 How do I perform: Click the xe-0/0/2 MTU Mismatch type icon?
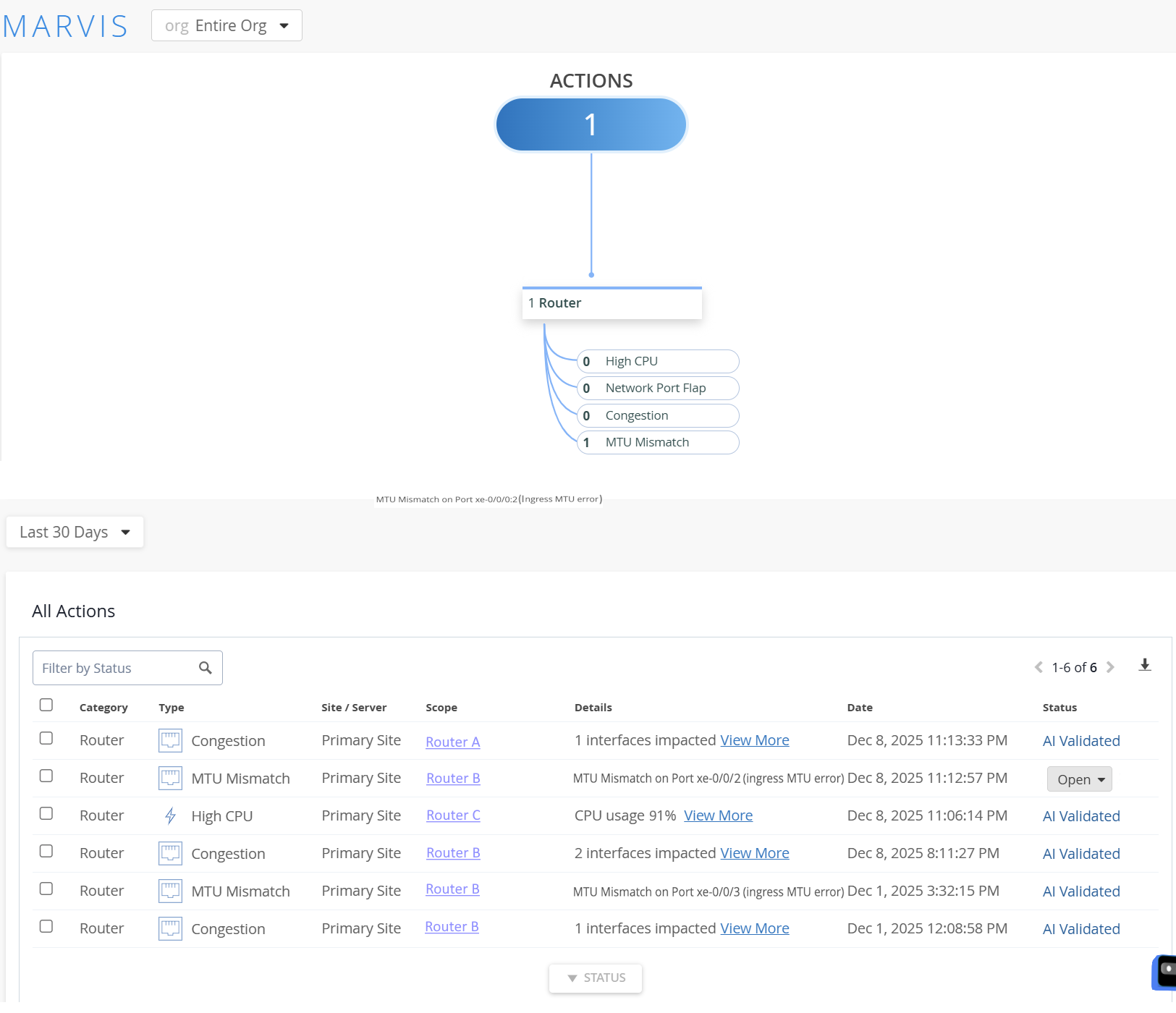[x=170, y=779]
